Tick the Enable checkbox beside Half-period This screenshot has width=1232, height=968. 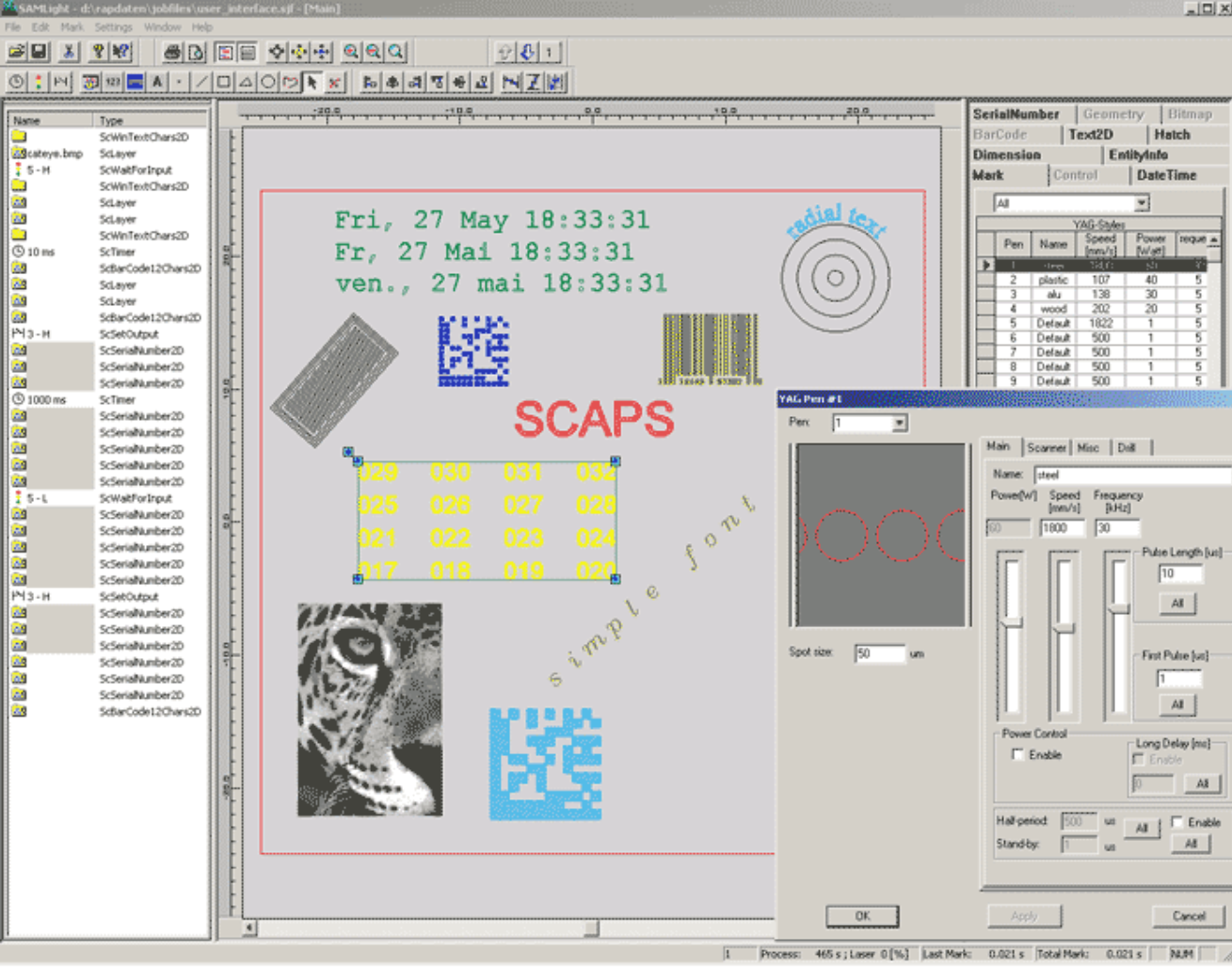pyautogui.click(x=1176, y=822)
